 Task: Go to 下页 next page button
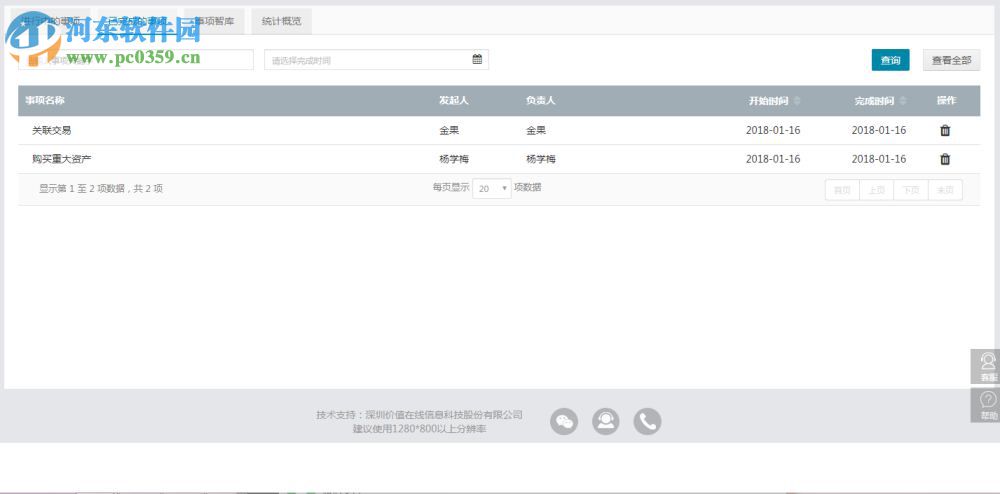[x=911, y=190]
